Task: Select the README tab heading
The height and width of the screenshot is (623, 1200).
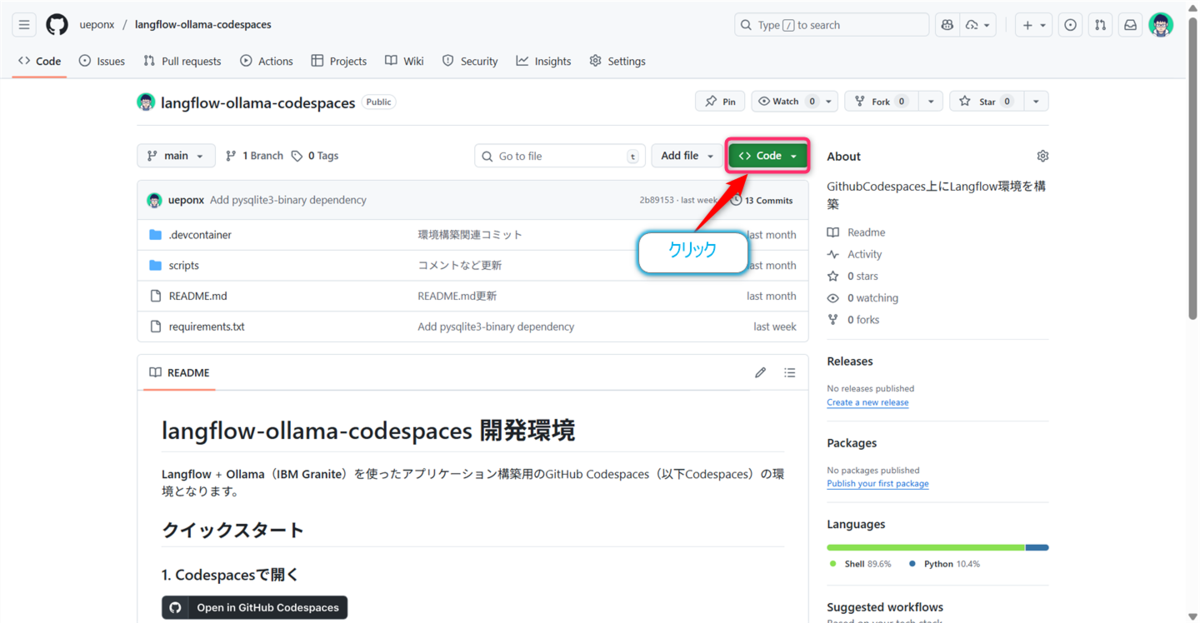Action: 180,373
